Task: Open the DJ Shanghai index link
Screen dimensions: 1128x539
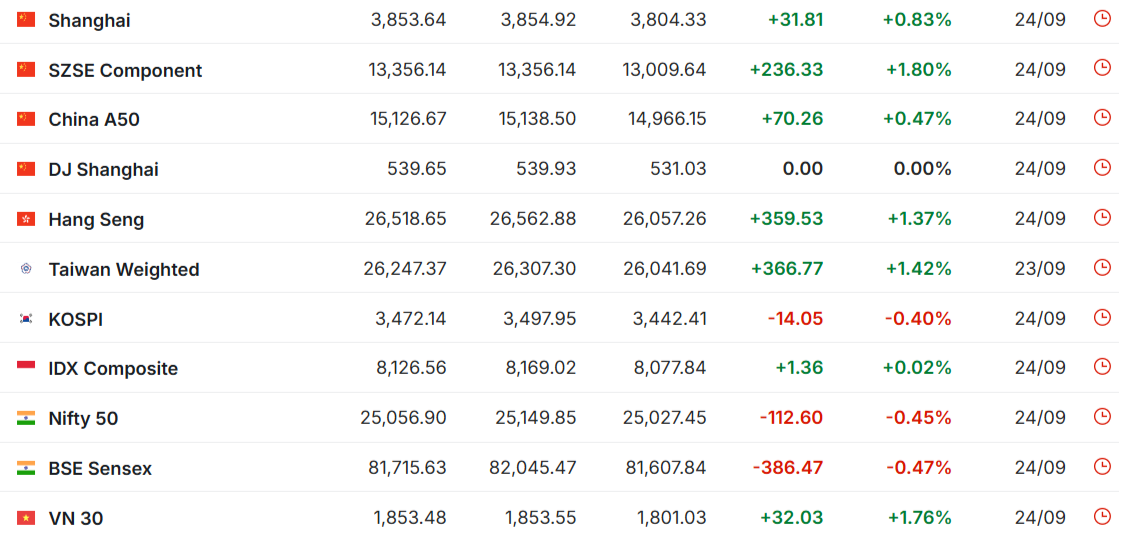Action: coord(104,170)
